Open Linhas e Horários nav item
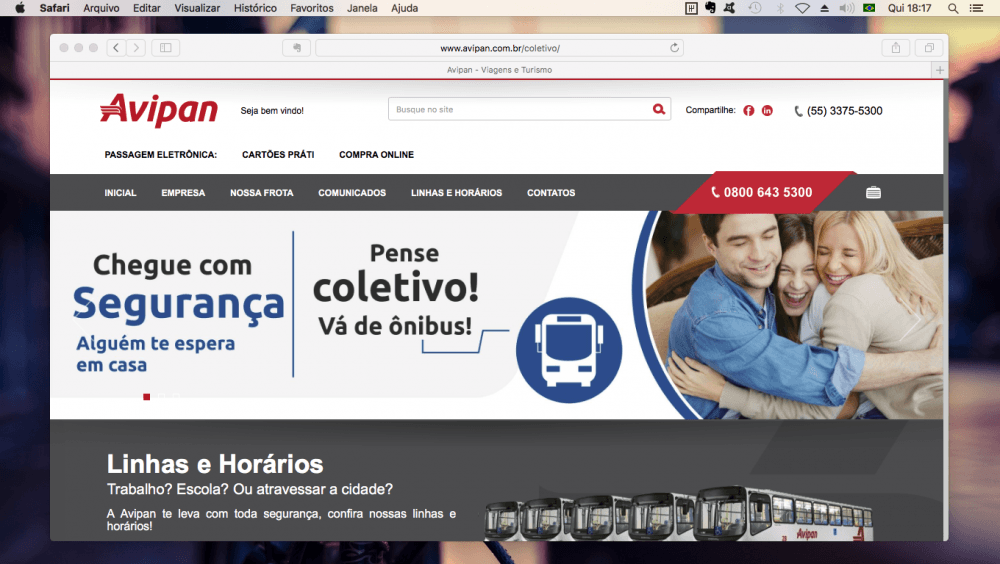This screenshot has width=1000, height=564. [x=457, y=193]
